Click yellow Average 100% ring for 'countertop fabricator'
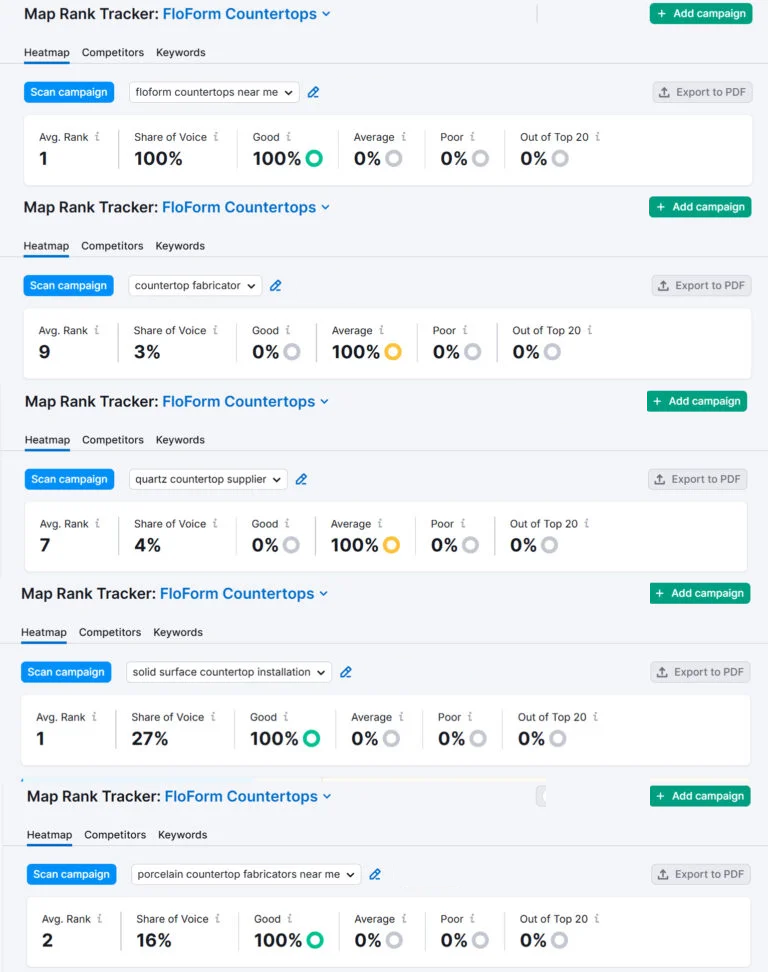This screenshot has height=972, width=768. [x=392, y=352]
